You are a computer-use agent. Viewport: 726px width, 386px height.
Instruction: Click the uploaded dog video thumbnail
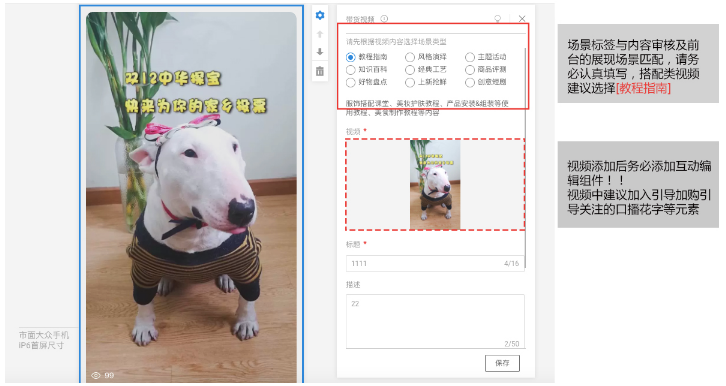tap(435, 185)
